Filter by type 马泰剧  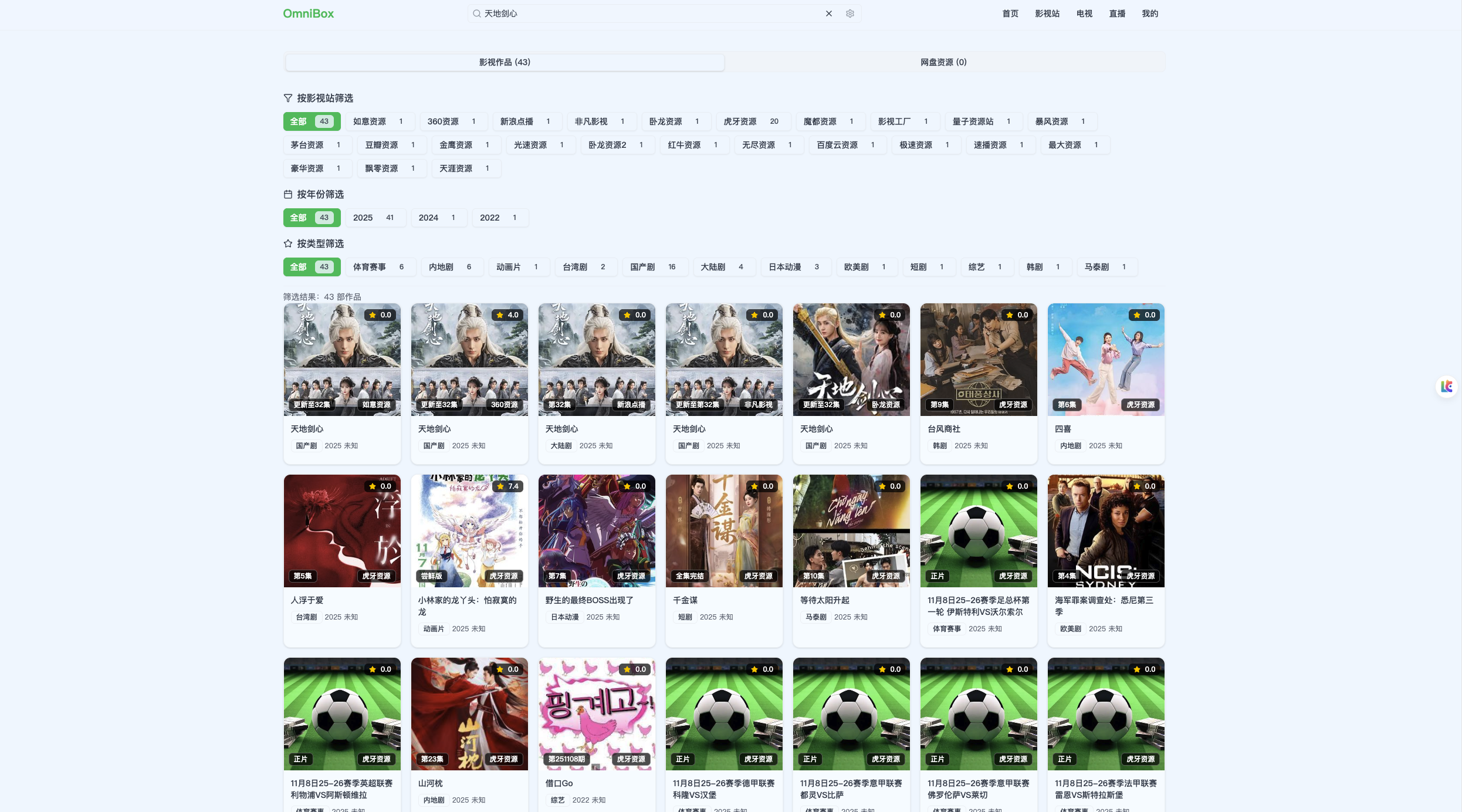pyautogui.click(x=1107, y=267)
